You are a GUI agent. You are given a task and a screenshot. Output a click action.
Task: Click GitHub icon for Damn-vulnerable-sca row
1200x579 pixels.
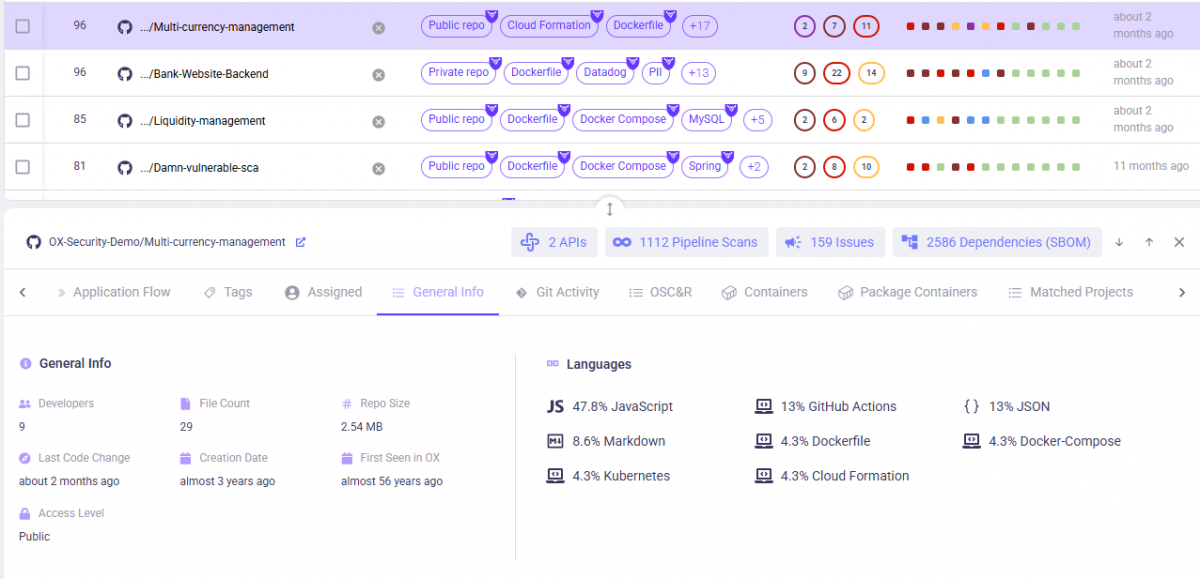(x=125, y=168)
